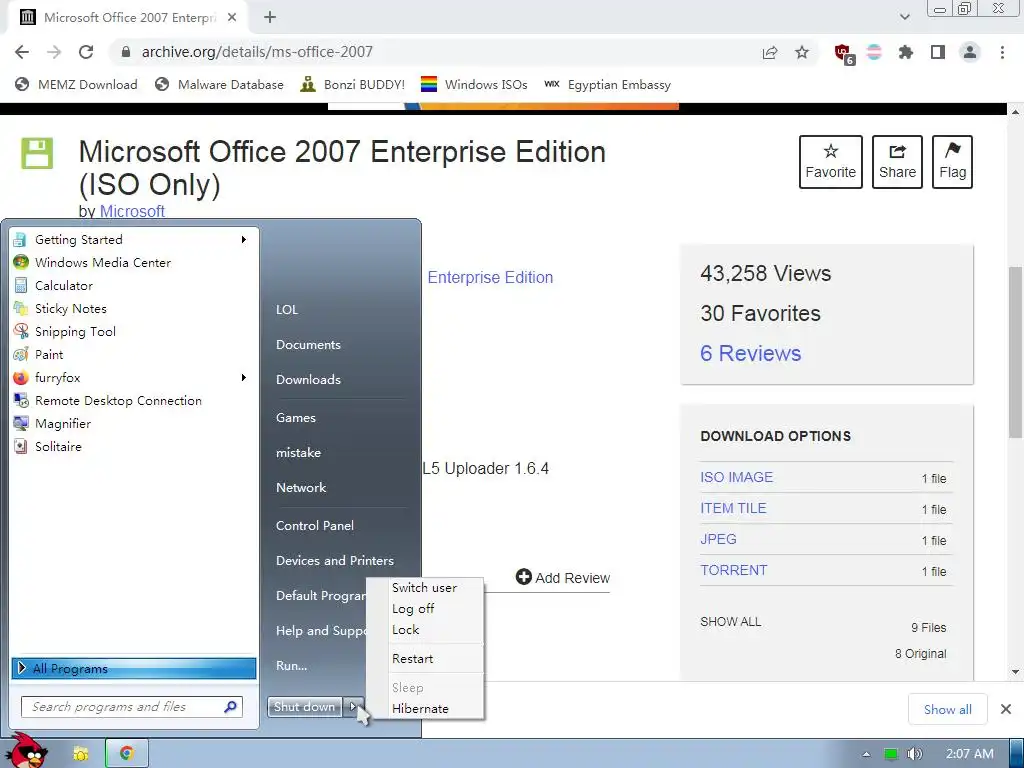Launch Windows Media Center
This screenshot has height=768, width=1024.
(x=131, y=263)
